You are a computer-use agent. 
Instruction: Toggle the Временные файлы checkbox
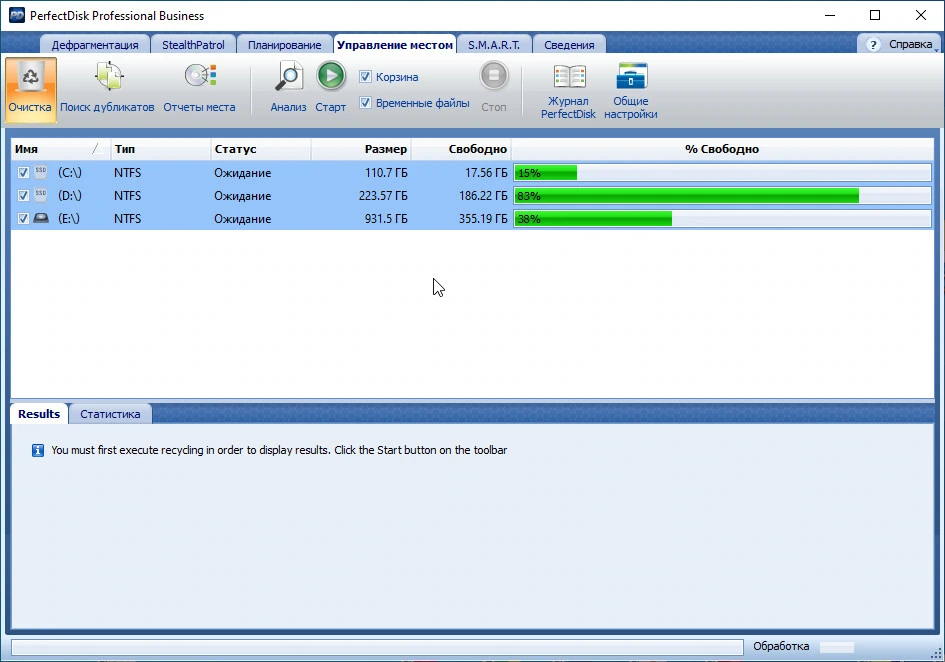(x=365, y=102)
